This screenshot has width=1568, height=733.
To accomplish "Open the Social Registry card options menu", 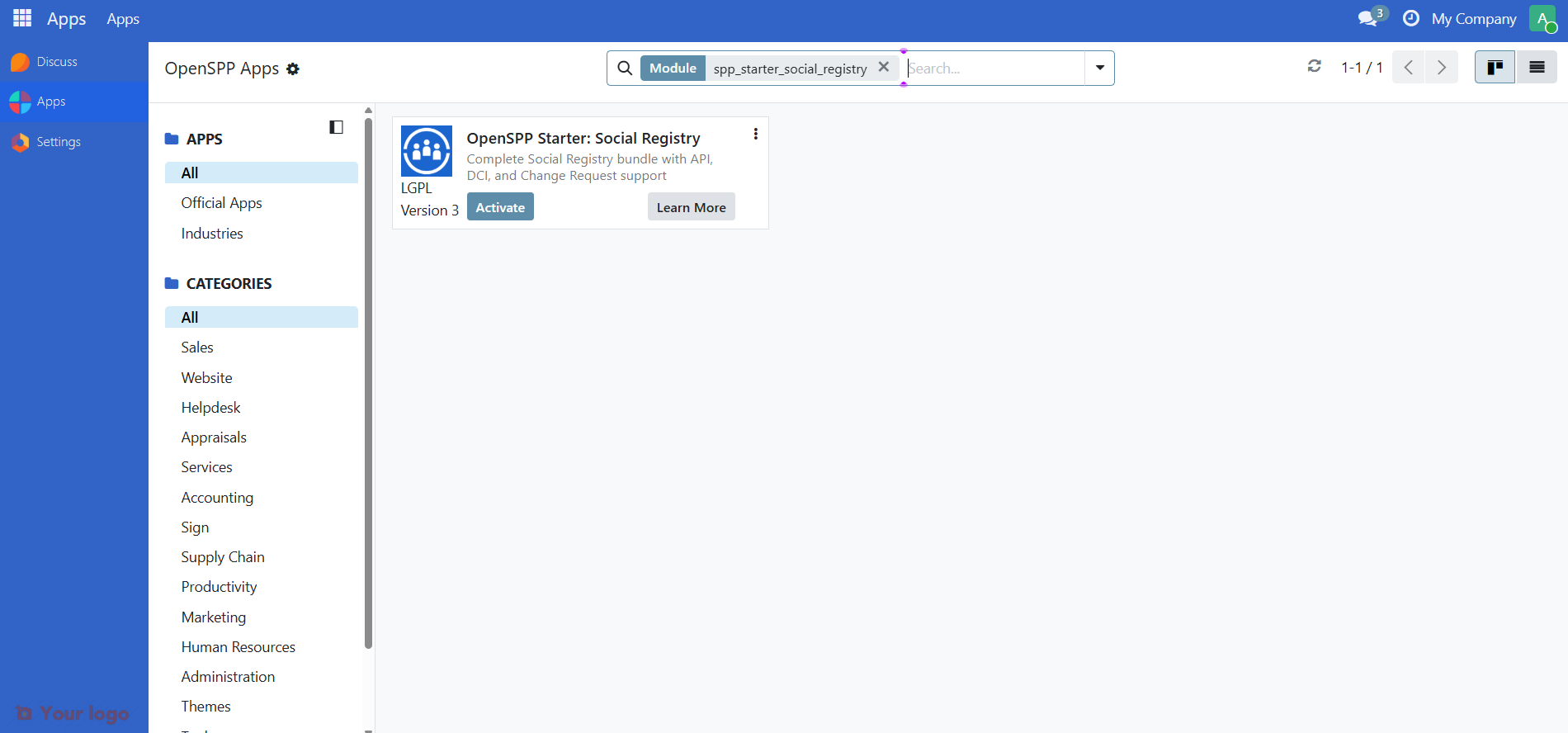I will pyautogui.click(x=755, y=134).
